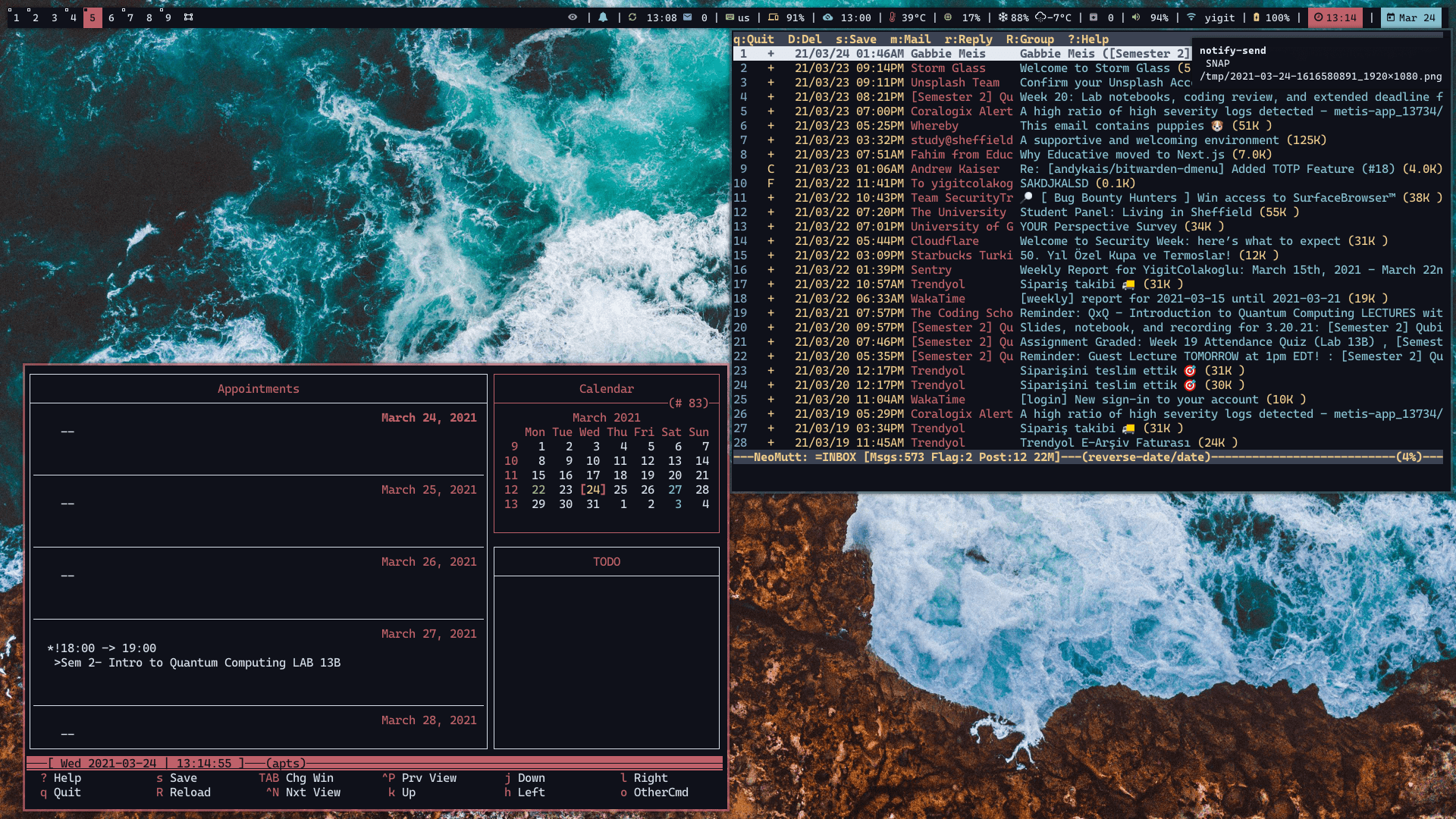Select day 27 in the March calendar
This screenshot has width=1456, height=819.
675,490
